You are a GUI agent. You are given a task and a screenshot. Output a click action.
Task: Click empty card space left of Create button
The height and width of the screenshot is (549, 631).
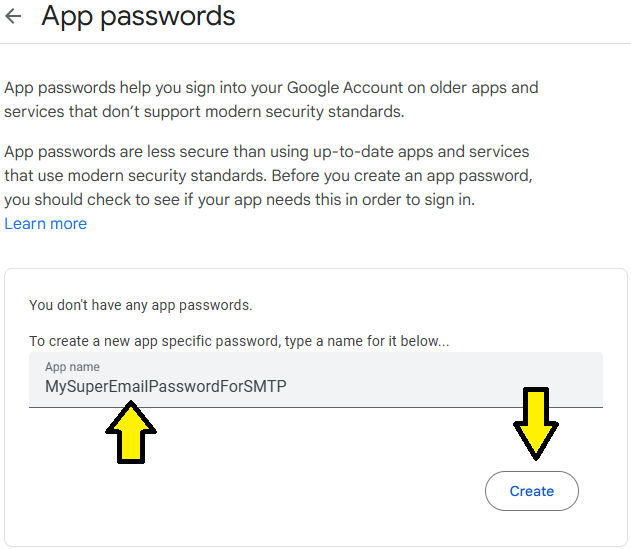click(300, 491)
